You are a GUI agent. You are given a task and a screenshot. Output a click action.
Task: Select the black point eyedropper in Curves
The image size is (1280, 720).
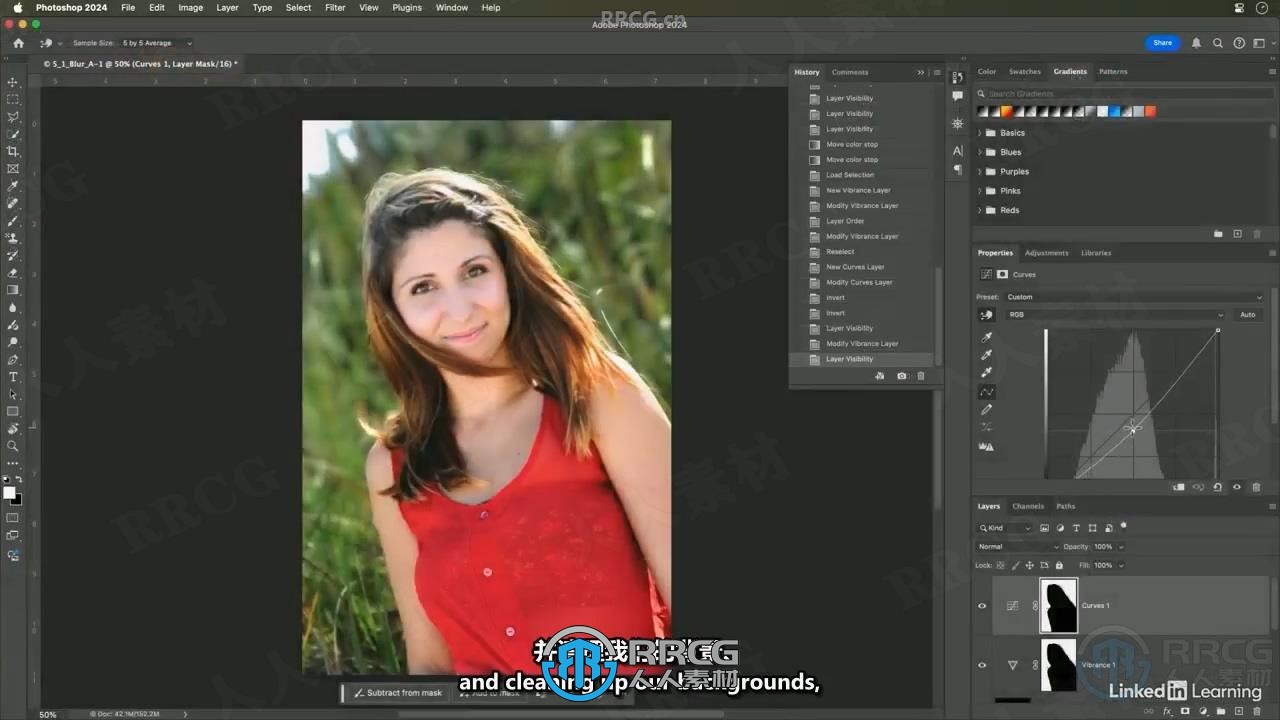(987, 337)
